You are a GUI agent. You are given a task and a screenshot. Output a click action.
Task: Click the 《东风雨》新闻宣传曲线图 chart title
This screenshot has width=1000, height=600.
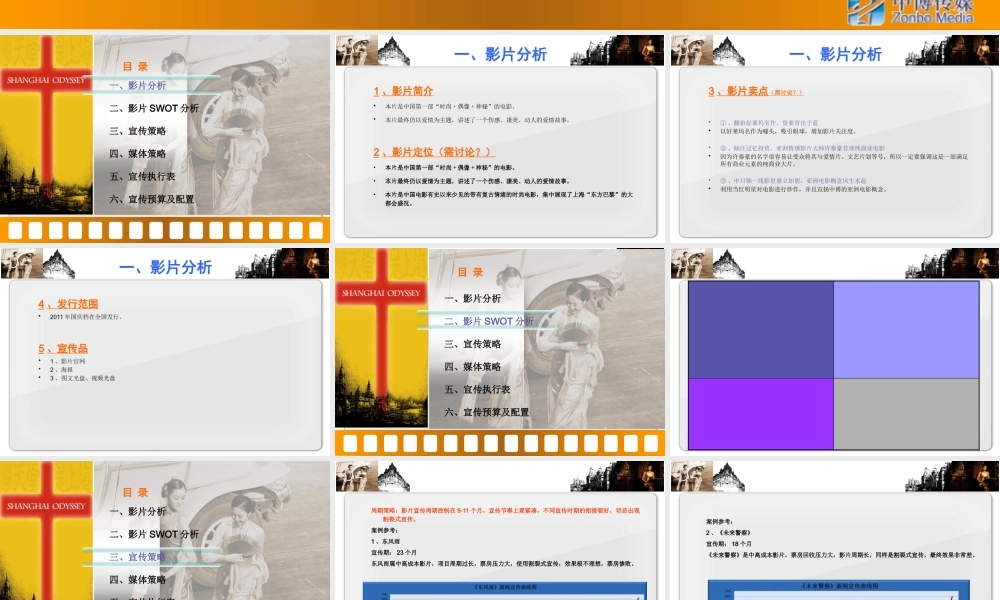pyautogui.click(x=505, y=587)
